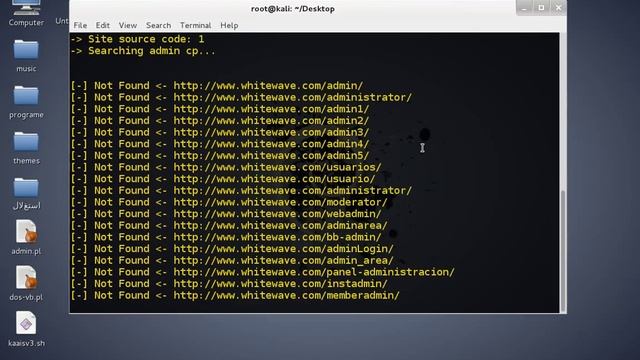Click the whitewave.com/admin_area/ line
Screen dimensions: 640x360
tap(232, 260)
